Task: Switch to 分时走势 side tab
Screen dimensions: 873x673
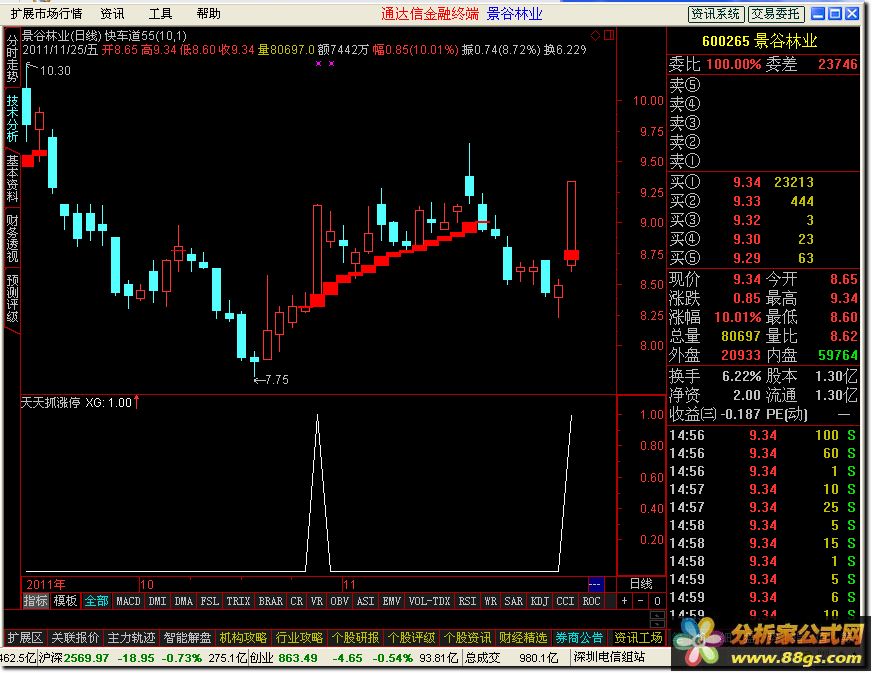Action: [12, 58]
